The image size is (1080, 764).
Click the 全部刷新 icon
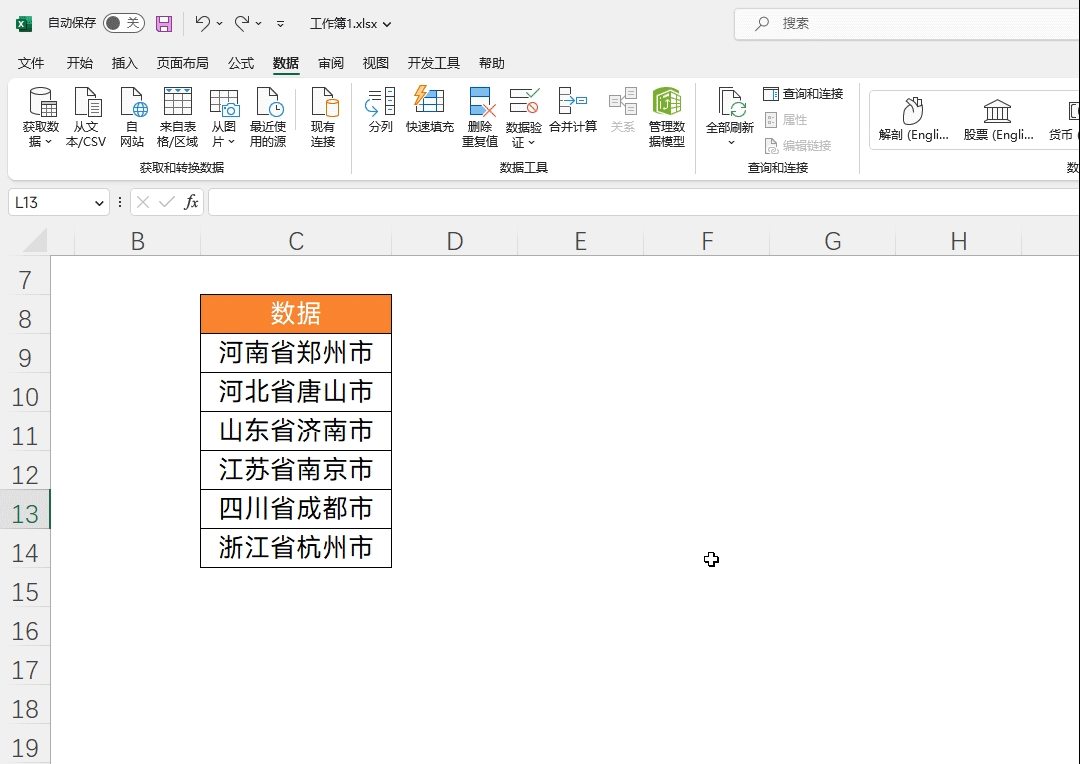pos(730,103)
